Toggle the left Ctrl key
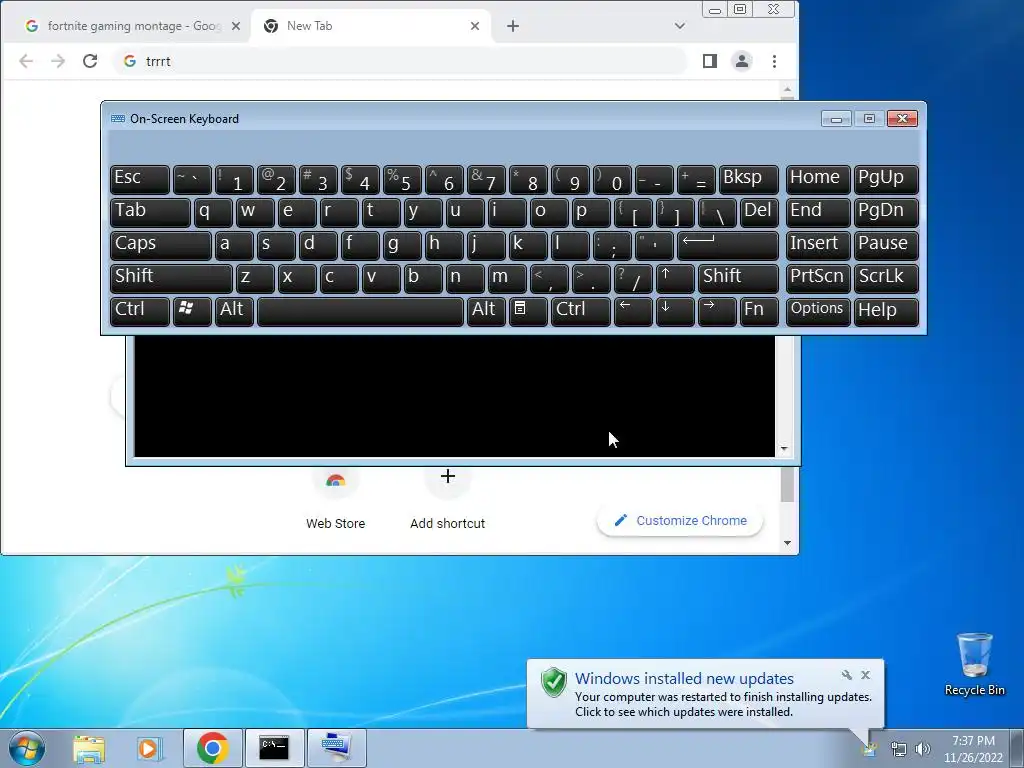This screenshot has width=1024, height=768. pos(140,312)
